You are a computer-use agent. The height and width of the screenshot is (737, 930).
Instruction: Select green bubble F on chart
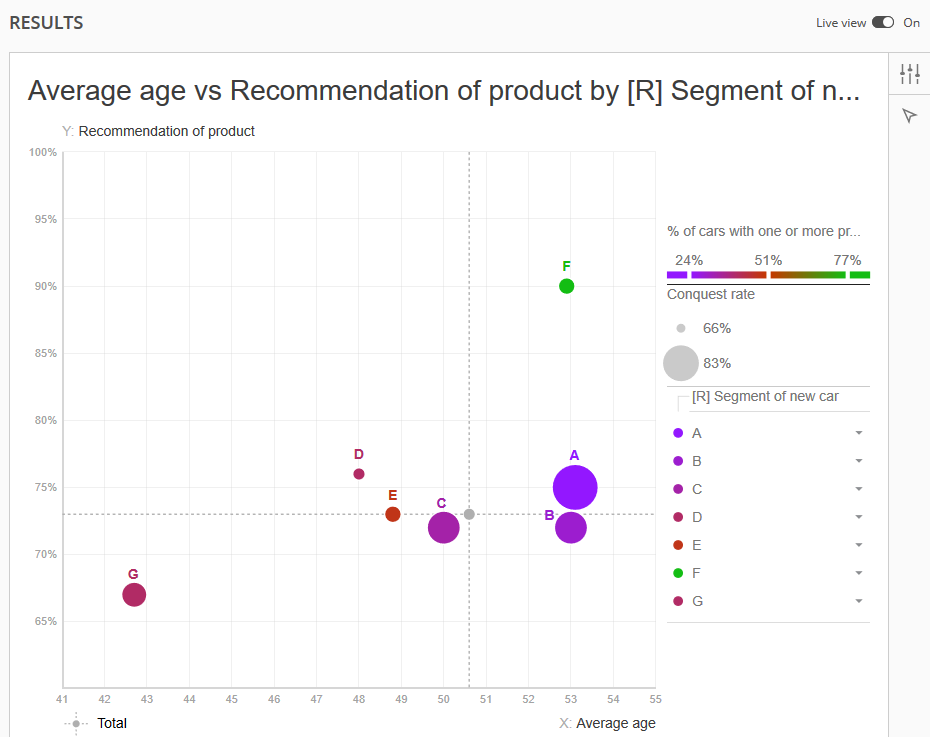(566, 286)
